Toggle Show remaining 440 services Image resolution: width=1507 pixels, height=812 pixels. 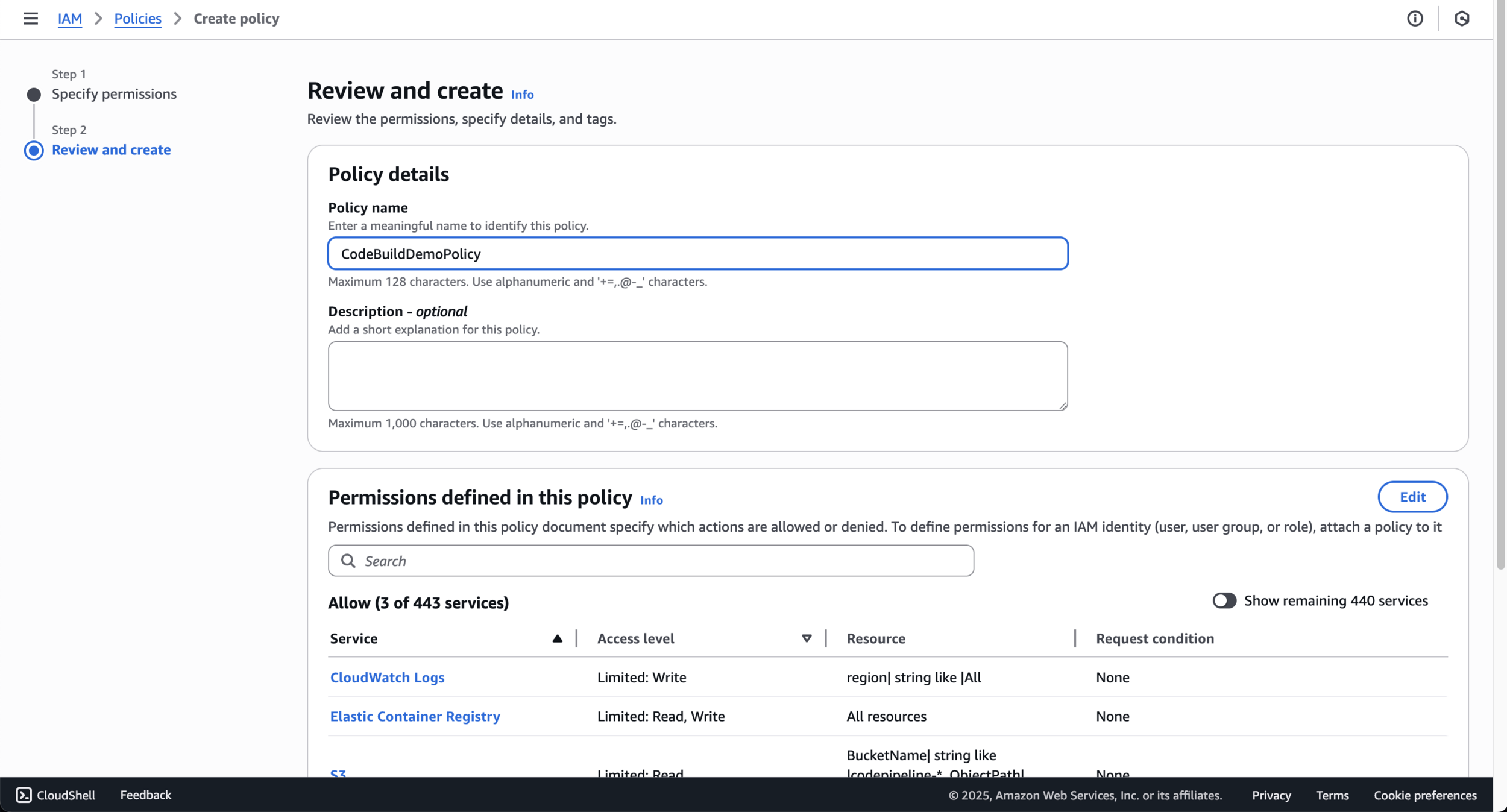click(1224, 600)
